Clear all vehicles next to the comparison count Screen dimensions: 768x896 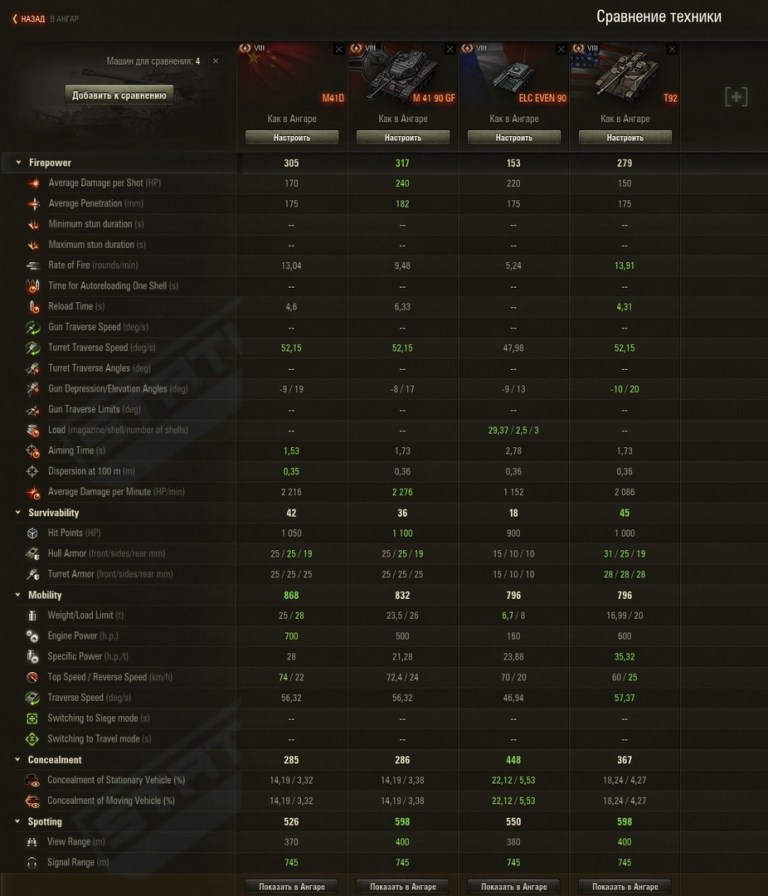215,61
